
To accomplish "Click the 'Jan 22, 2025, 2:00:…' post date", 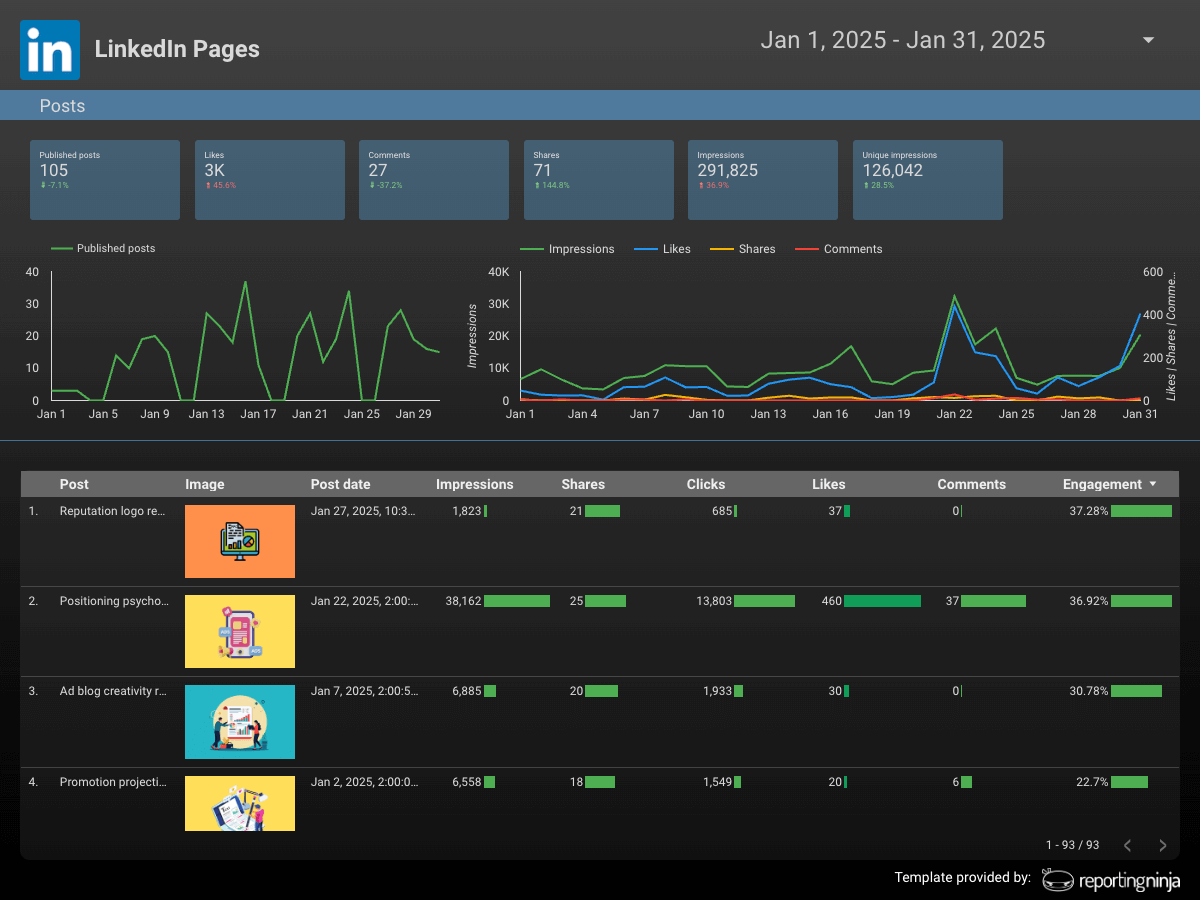I will point(365,601).
